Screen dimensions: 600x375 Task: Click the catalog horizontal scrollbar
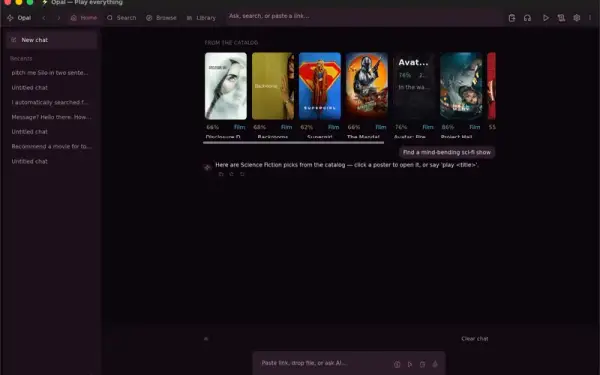293,143
